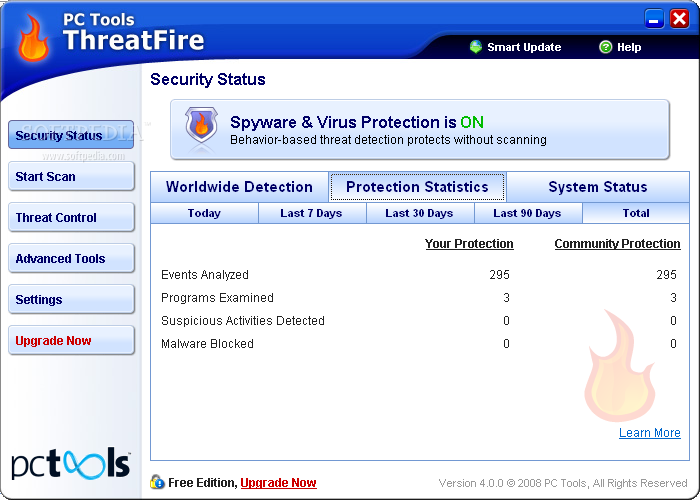Follow the Learn More link
The width and height of the screenshot is (700, 500).
point(649,433)
